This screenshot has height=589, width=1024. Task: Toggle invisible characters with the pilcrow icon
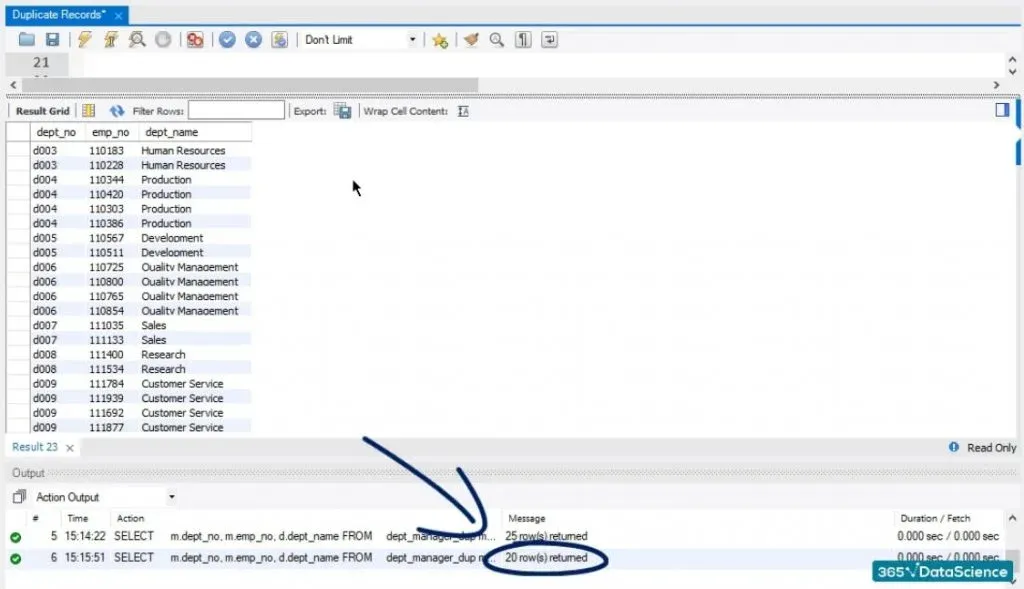523,40
